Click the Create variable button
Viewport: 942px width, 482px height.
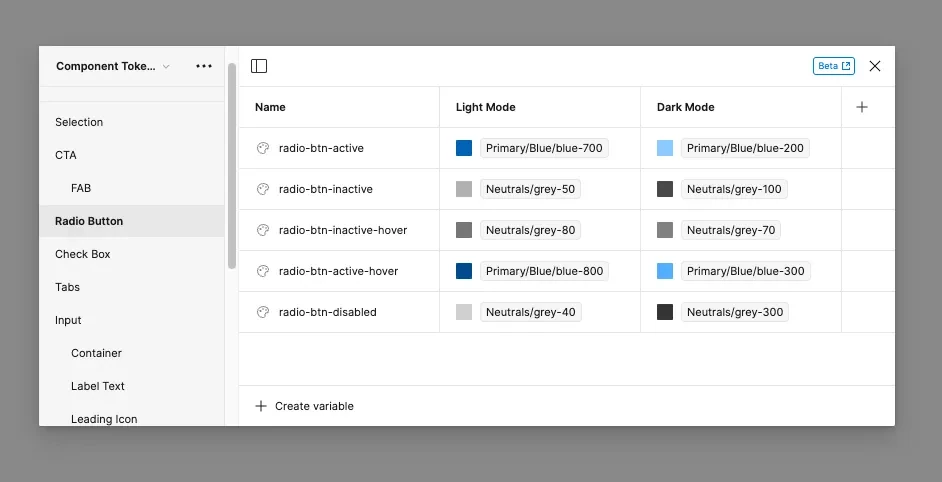305,406
